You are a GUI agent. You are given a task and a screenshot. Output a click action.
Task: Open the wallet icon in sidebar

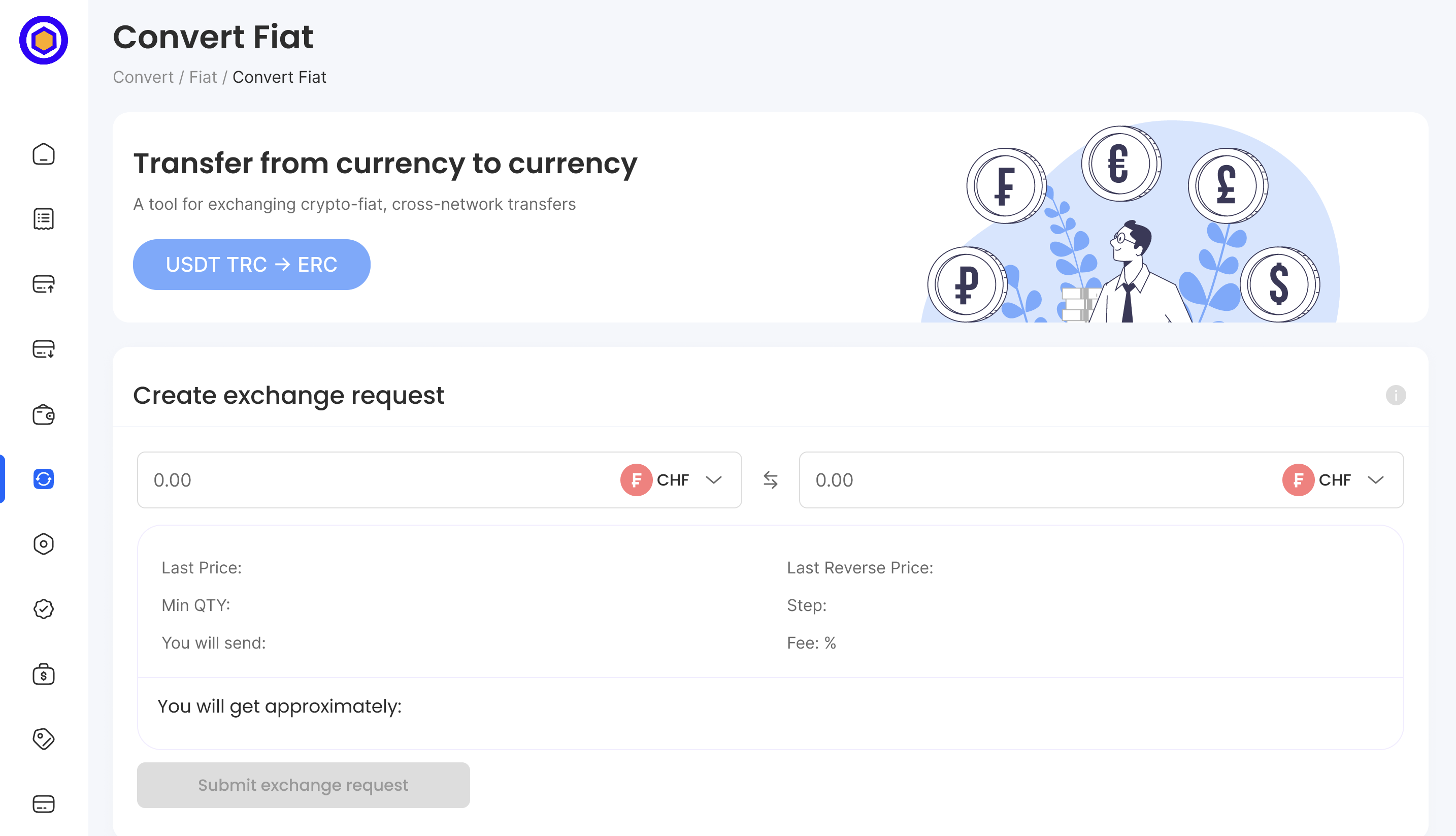click(x=44, y=414)
